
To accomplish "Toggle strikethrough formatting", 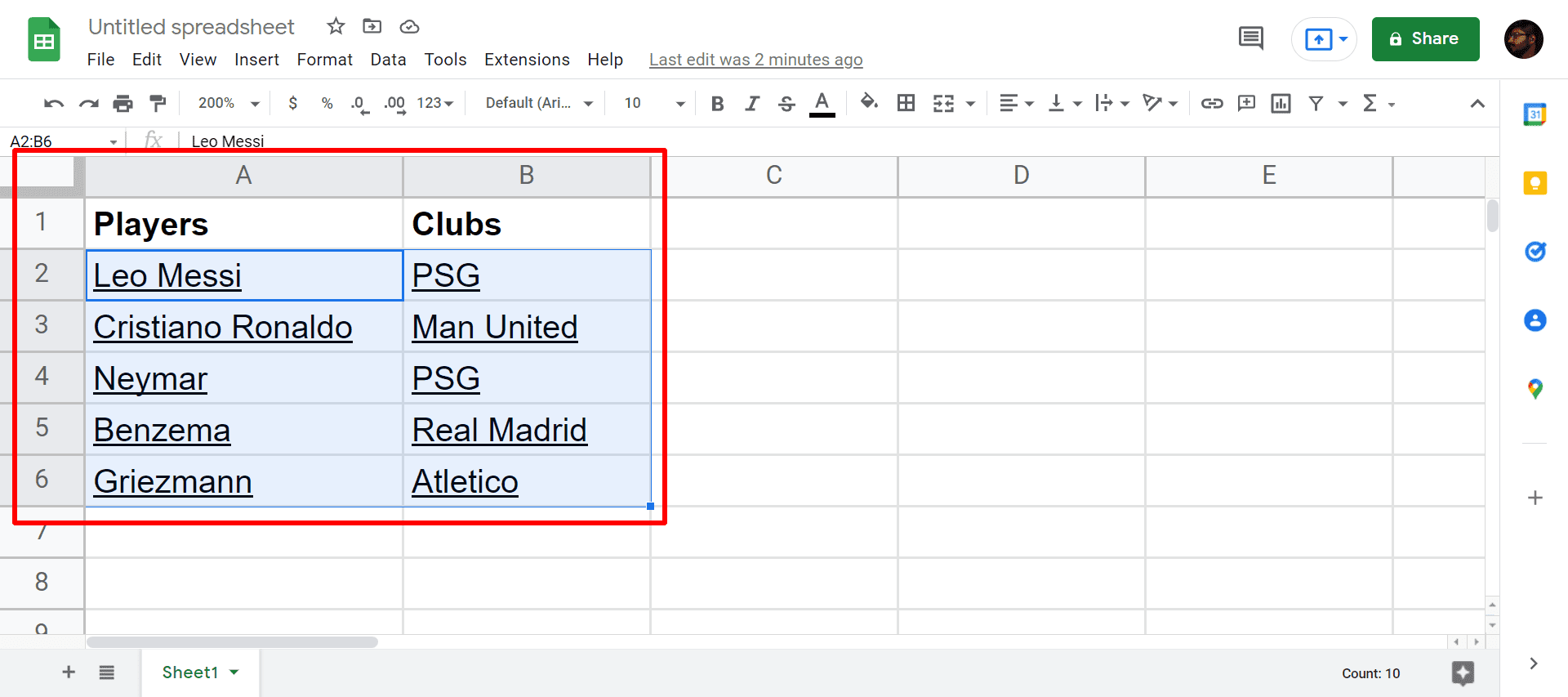I will coord(786,103).
